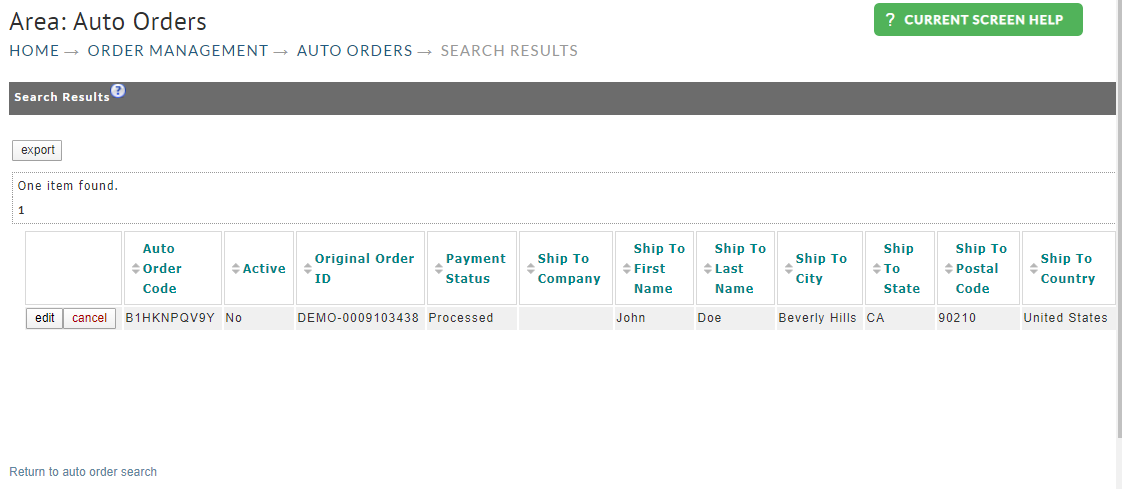Cancel the auto order row

pos(89,318)
